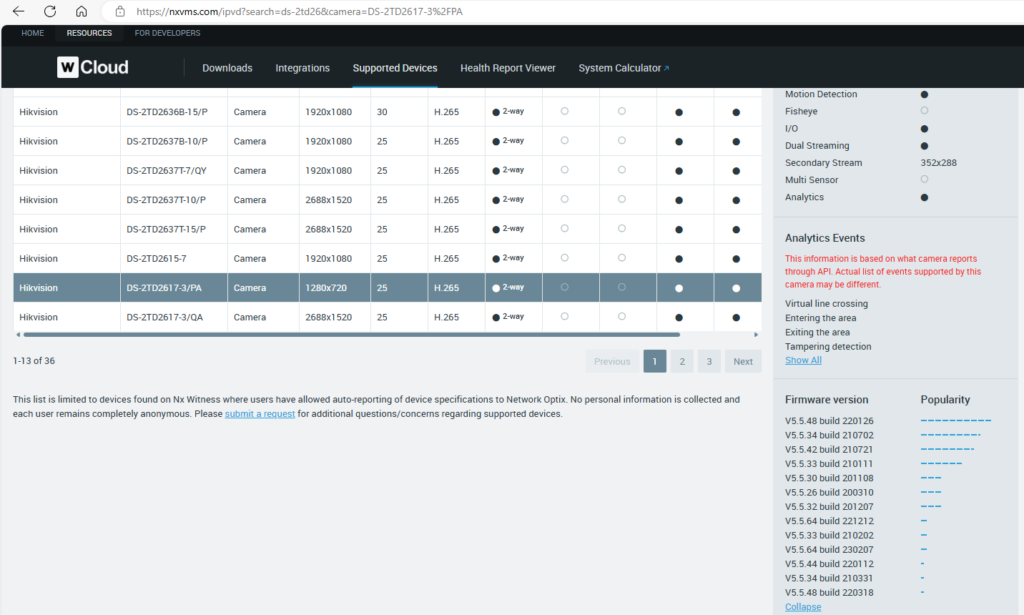Click the table scroll right arrow
The height and width of the screenshot is (615, 1024).
point(756,334)
